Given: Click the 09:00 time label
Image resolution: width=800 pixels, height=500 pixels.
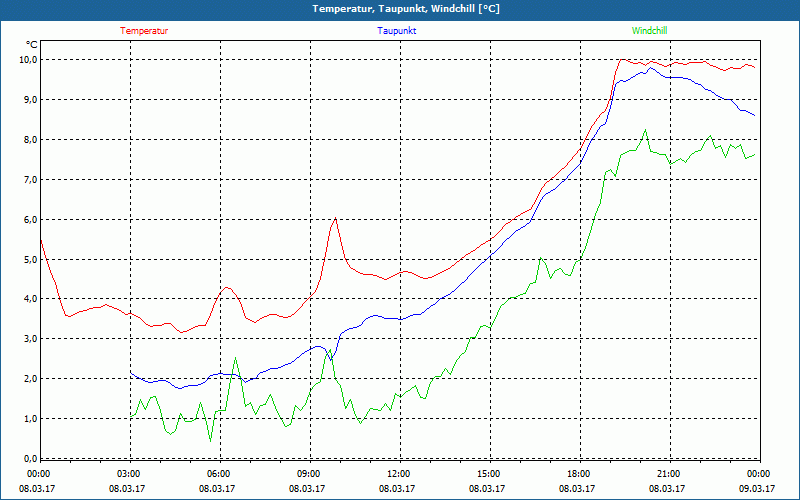Looking at the screenshot, I should (309, 474).
